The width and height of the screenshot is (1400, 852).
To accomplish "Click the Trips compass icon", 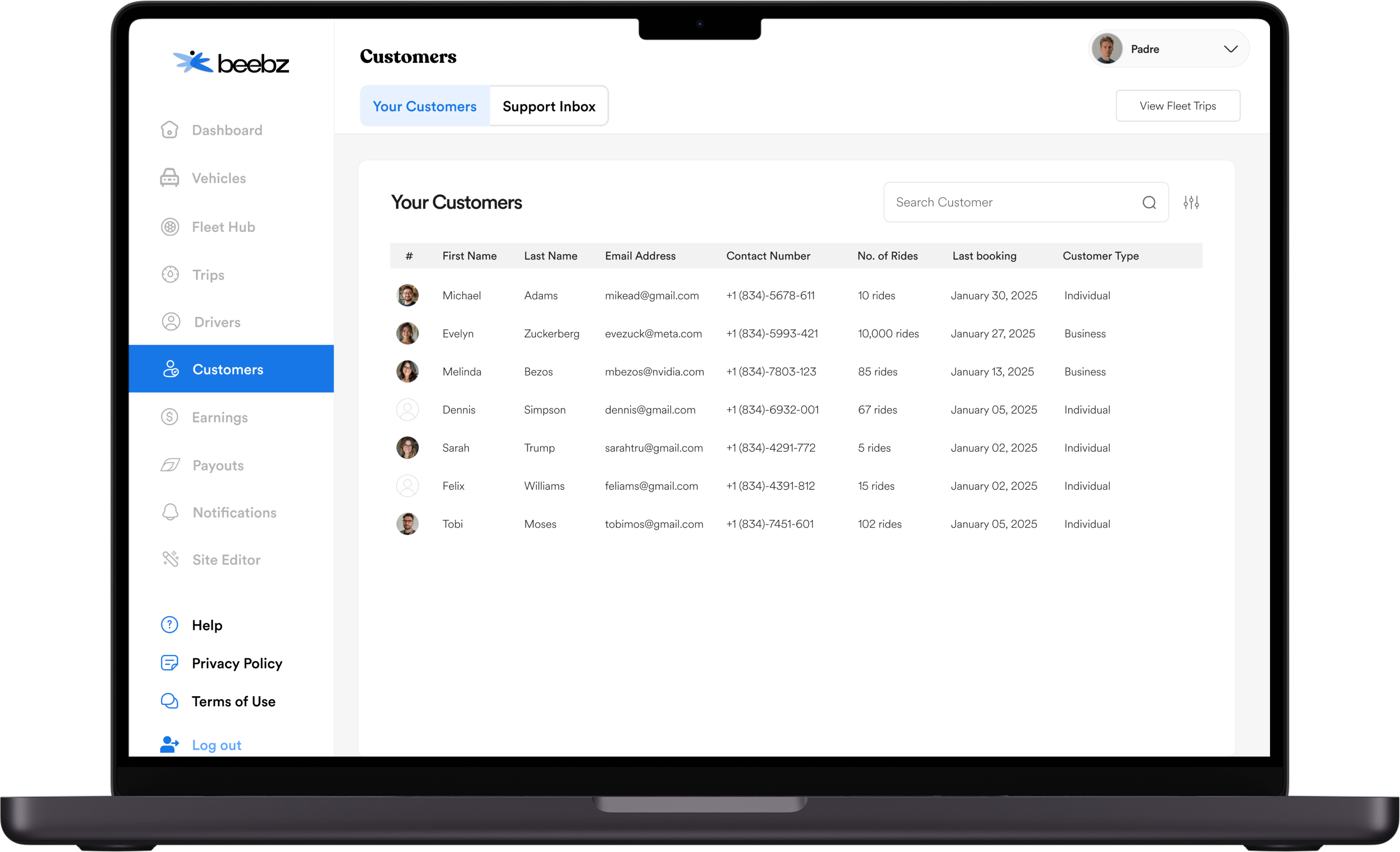I will [170, 274].
